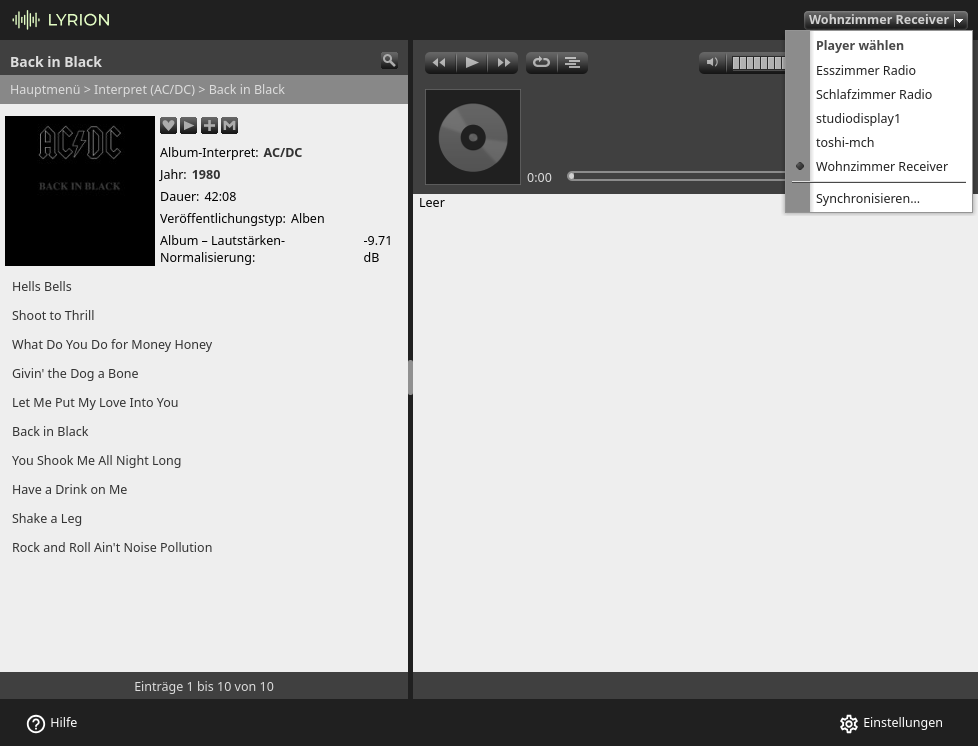Image resolution: width=978 pixels, height=746 pixels.
Task: Select Wohnzimmer Receiver in player menu
Action: pyautogui.click(x=881, y=167)
